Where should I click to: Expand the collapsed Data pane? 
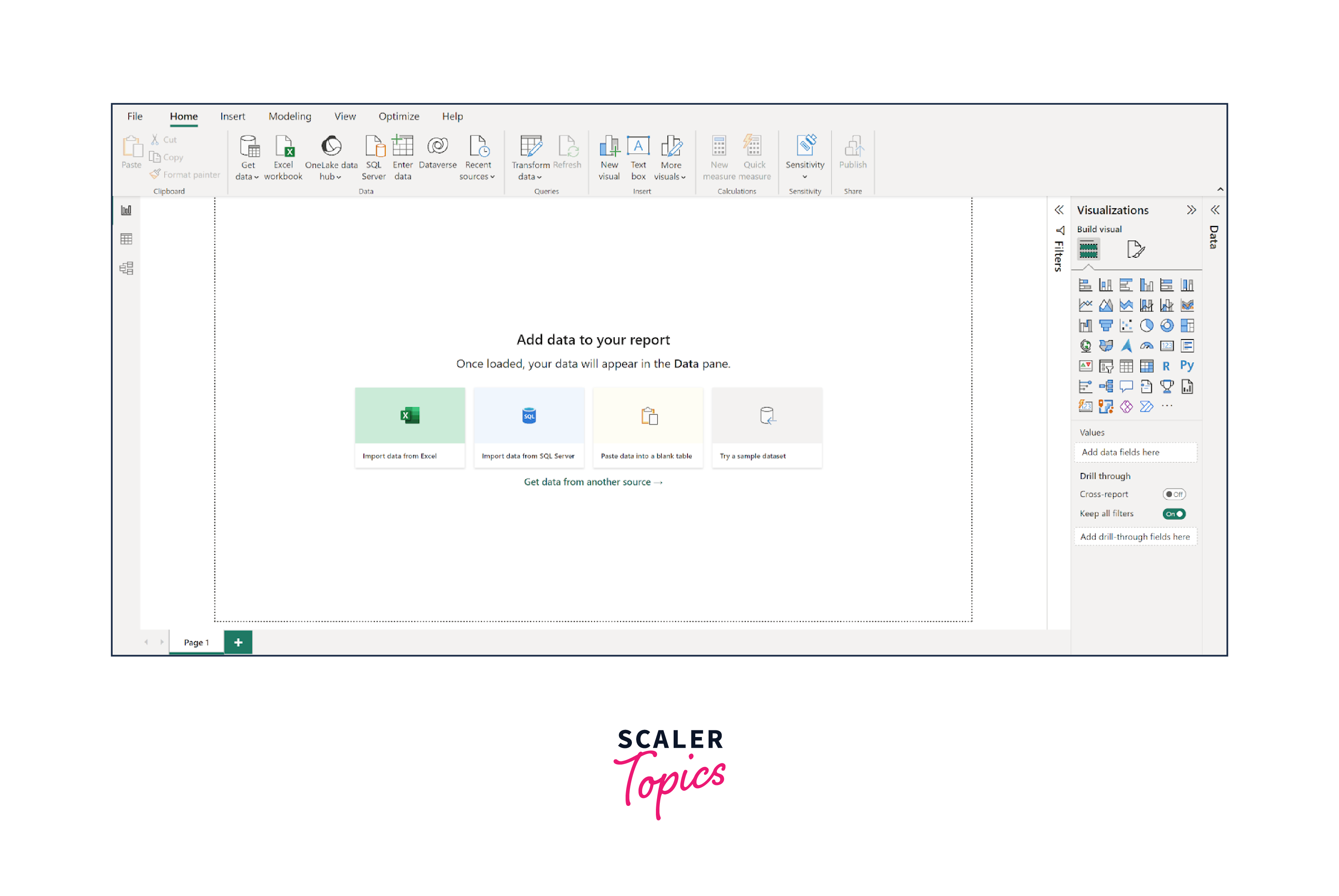1215,210
